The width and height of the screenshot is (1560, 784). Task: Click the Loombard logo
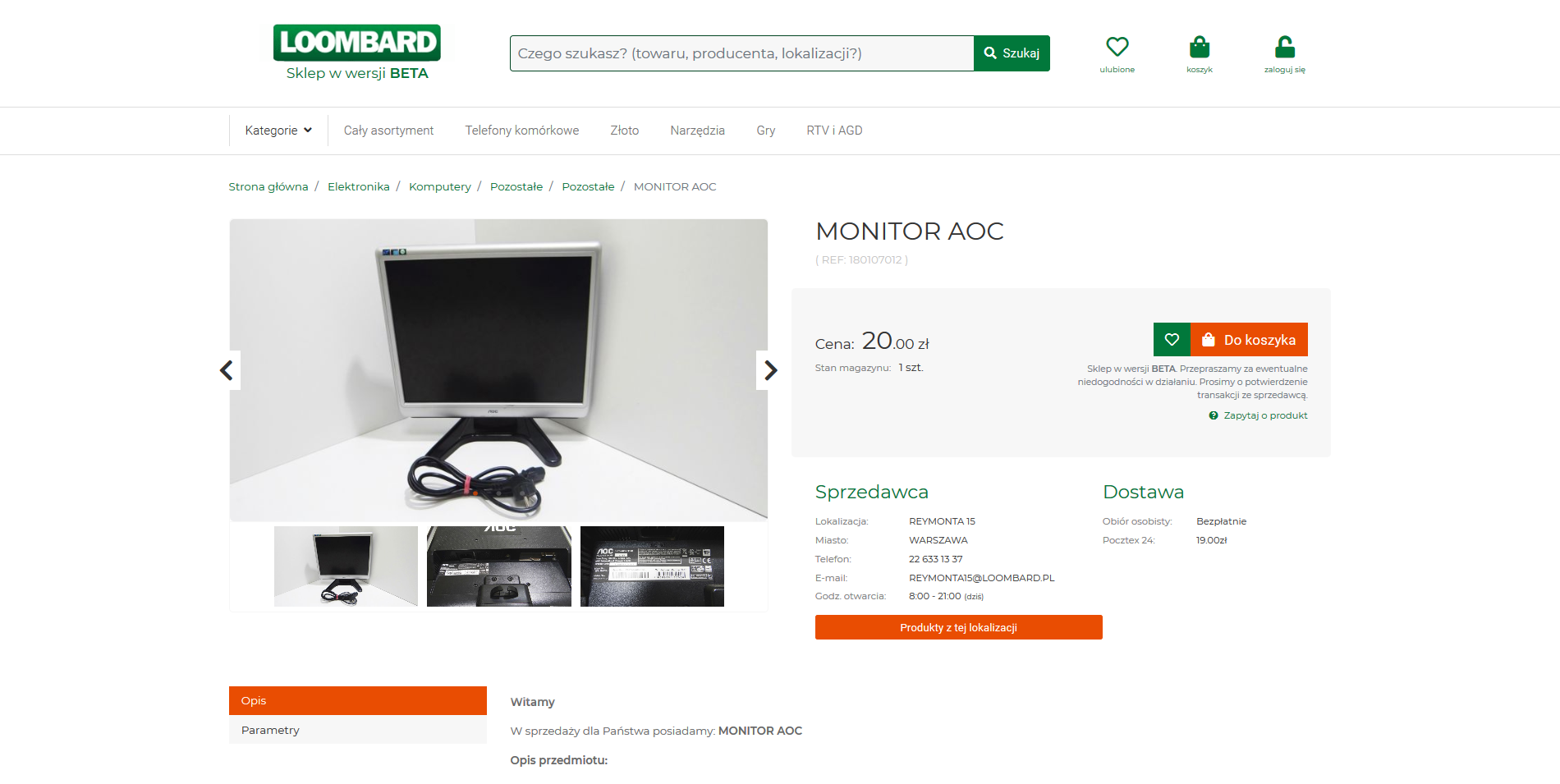(x=357, y=43)
